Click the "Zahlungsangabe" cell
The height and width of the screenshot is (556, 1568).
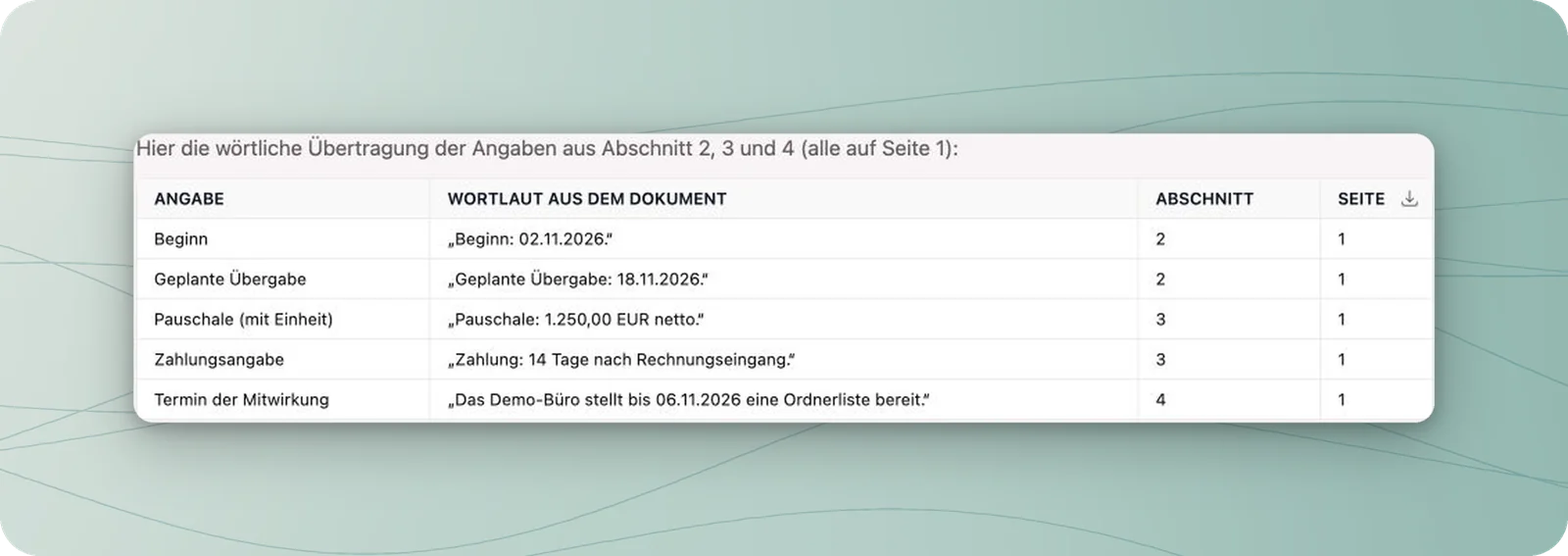tap(219, 360)
